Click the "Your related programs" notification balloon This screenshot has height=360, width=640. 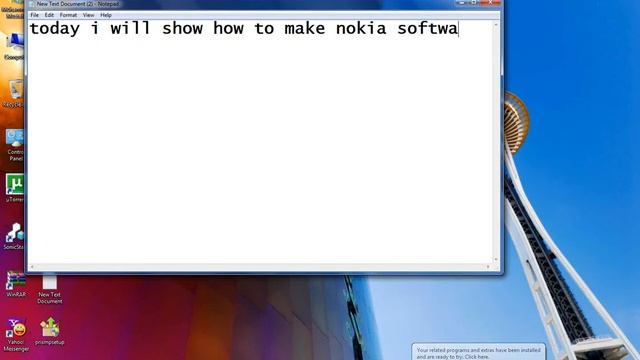click(x=478, y=352)
